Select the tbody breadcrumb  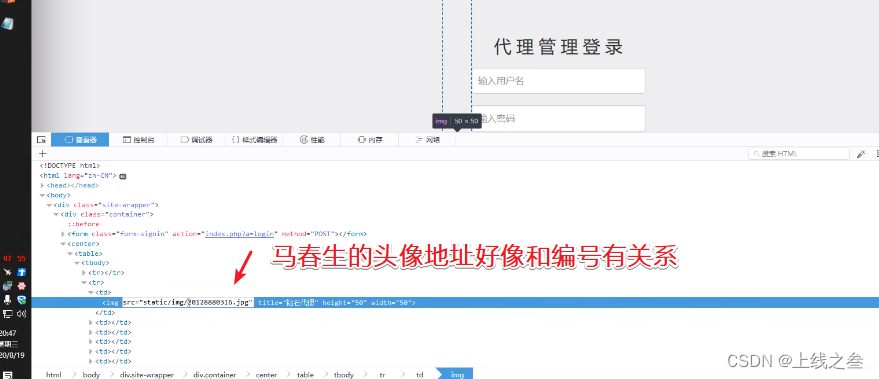pyautogui.click(x=344, y=374)
